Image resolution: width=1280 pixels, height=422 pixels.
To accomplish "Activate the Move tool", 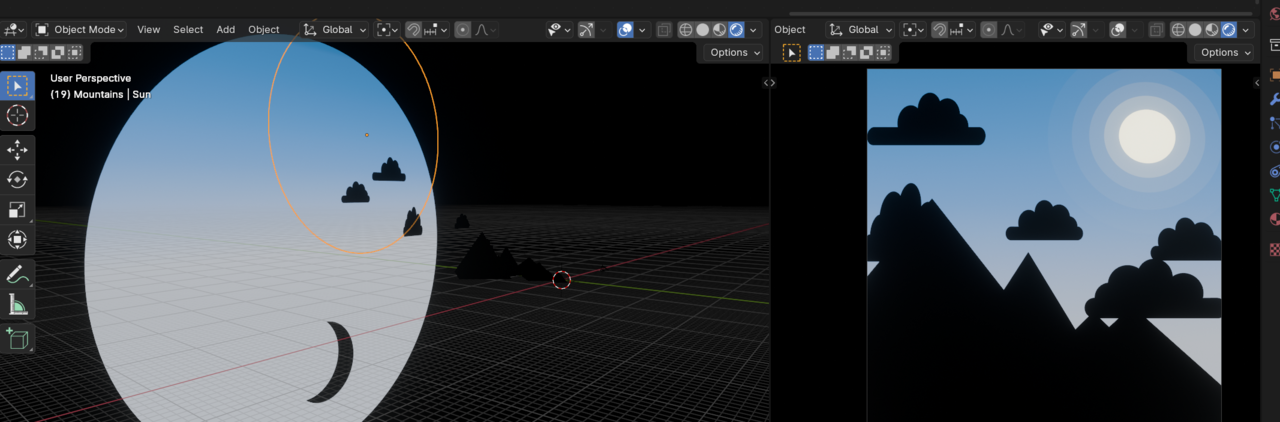I will tap(17, 150).
